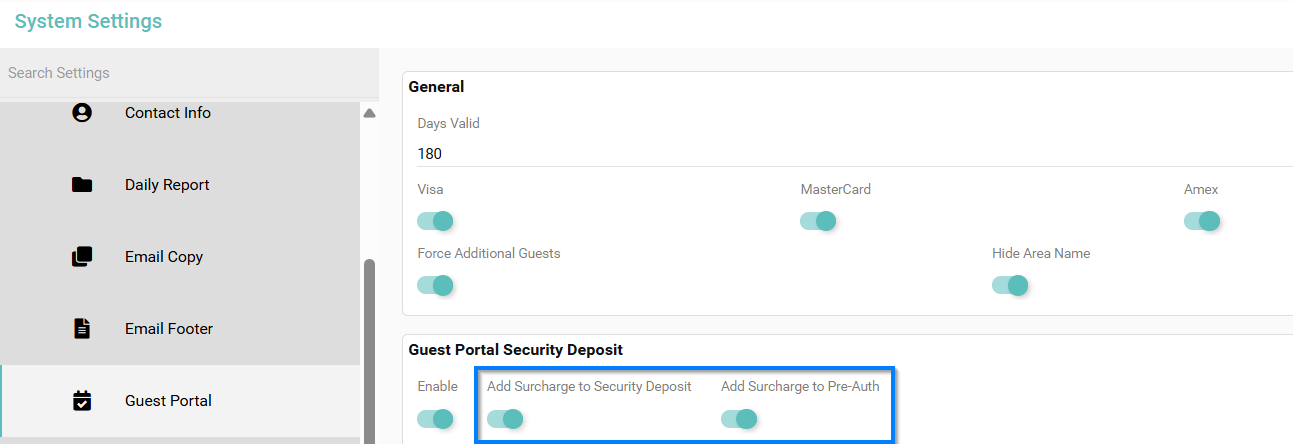Viewport: 1293px width, 444px height.
Task: Turn off Hide Area Name toggle
Action: pos(1010,285)
